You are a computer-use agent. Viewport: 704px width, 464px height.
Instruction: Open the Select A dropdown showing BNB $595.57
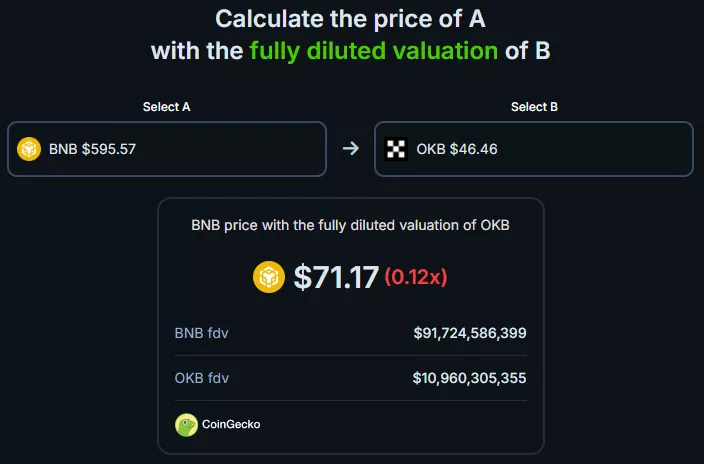[x=167, y=149]
